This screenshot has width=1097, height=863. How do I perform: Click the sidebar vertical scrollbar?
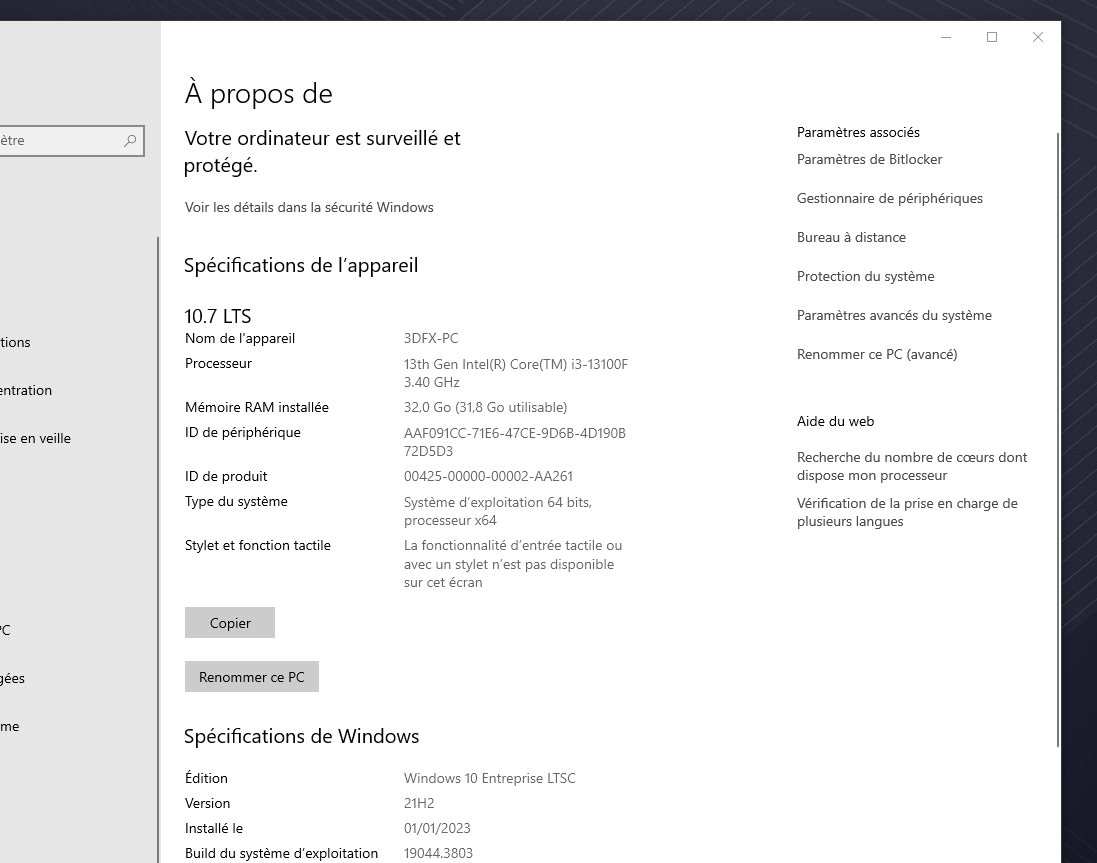158,550
